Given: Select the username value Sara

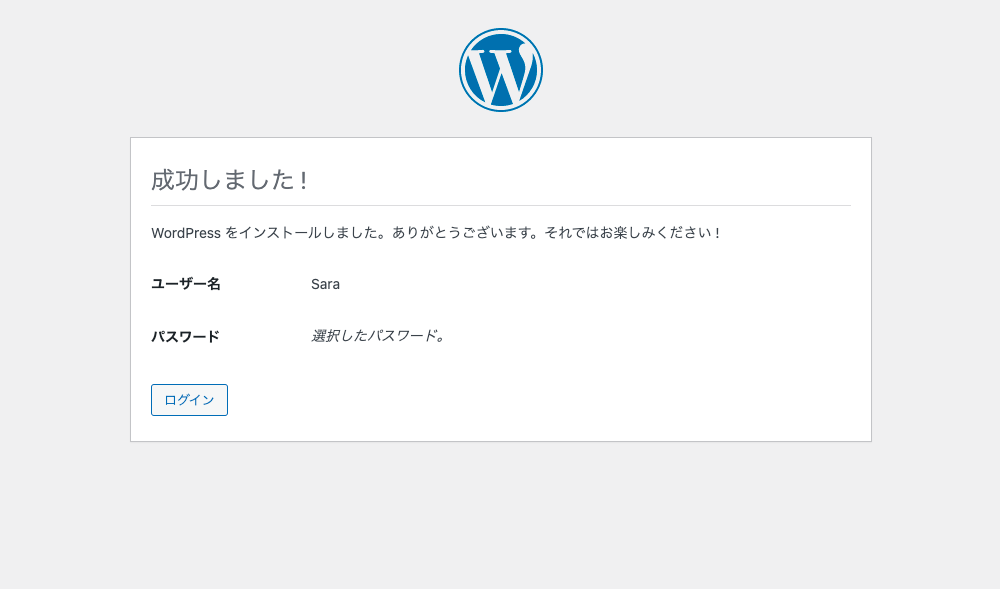Looking at the screenshot, I should pyautogui.click(x=325, y=284).
